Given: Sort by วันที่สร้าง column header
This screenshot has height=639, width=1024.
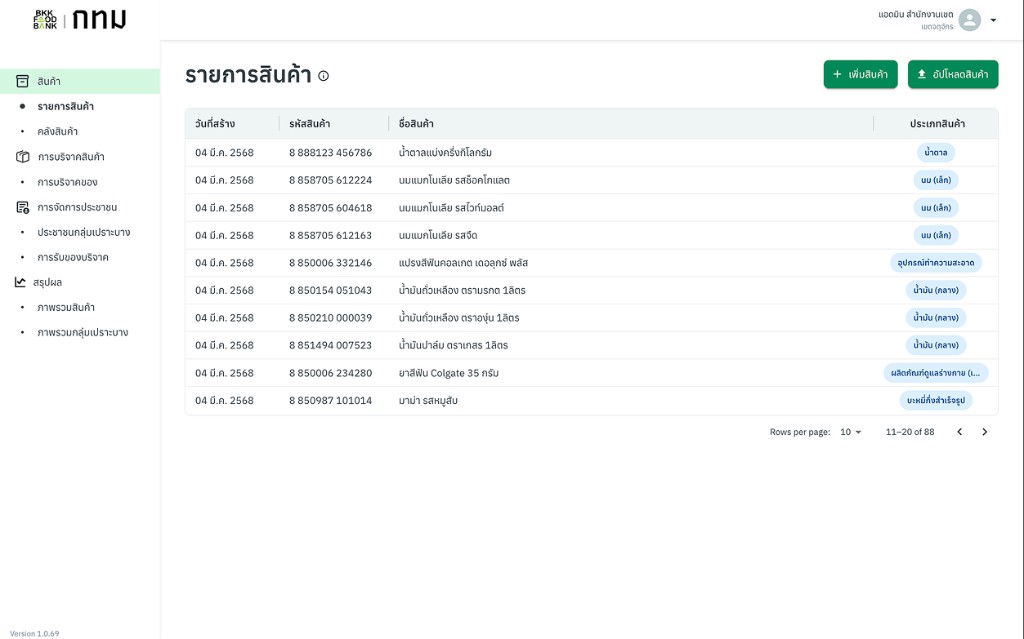Looking at the screenshot, I should (x=215, y=123).
